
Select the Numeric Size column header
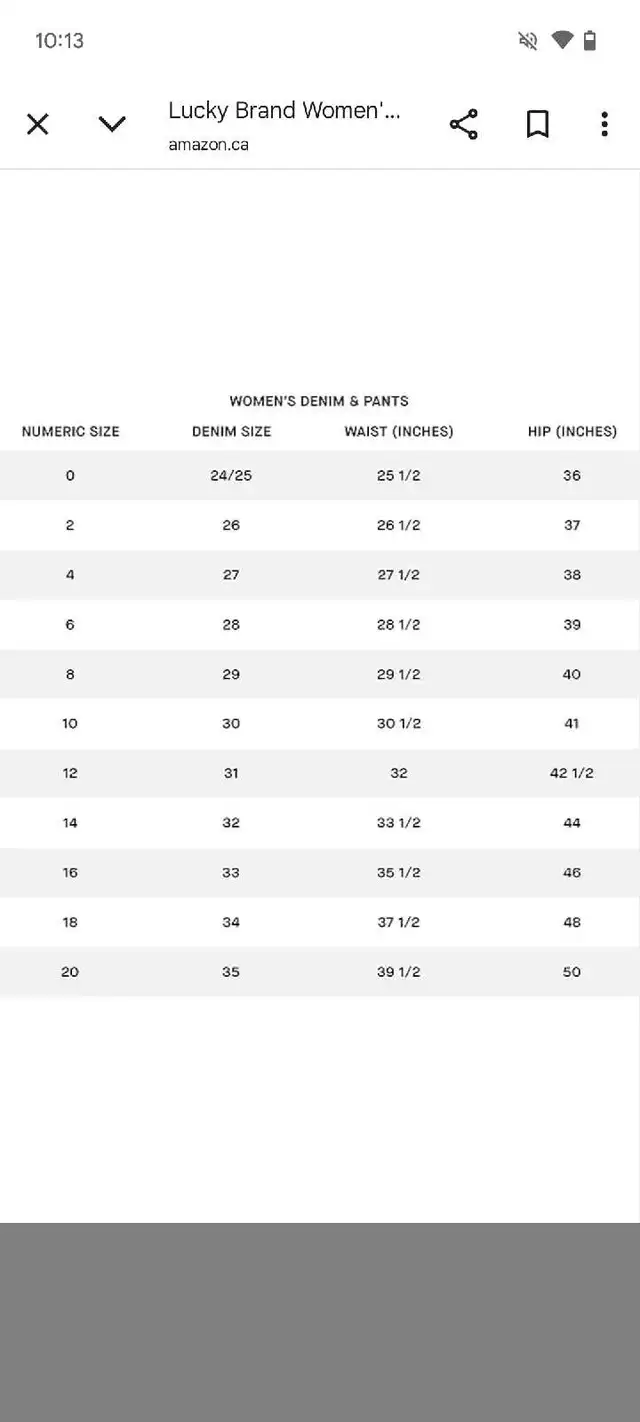[70, 432]
